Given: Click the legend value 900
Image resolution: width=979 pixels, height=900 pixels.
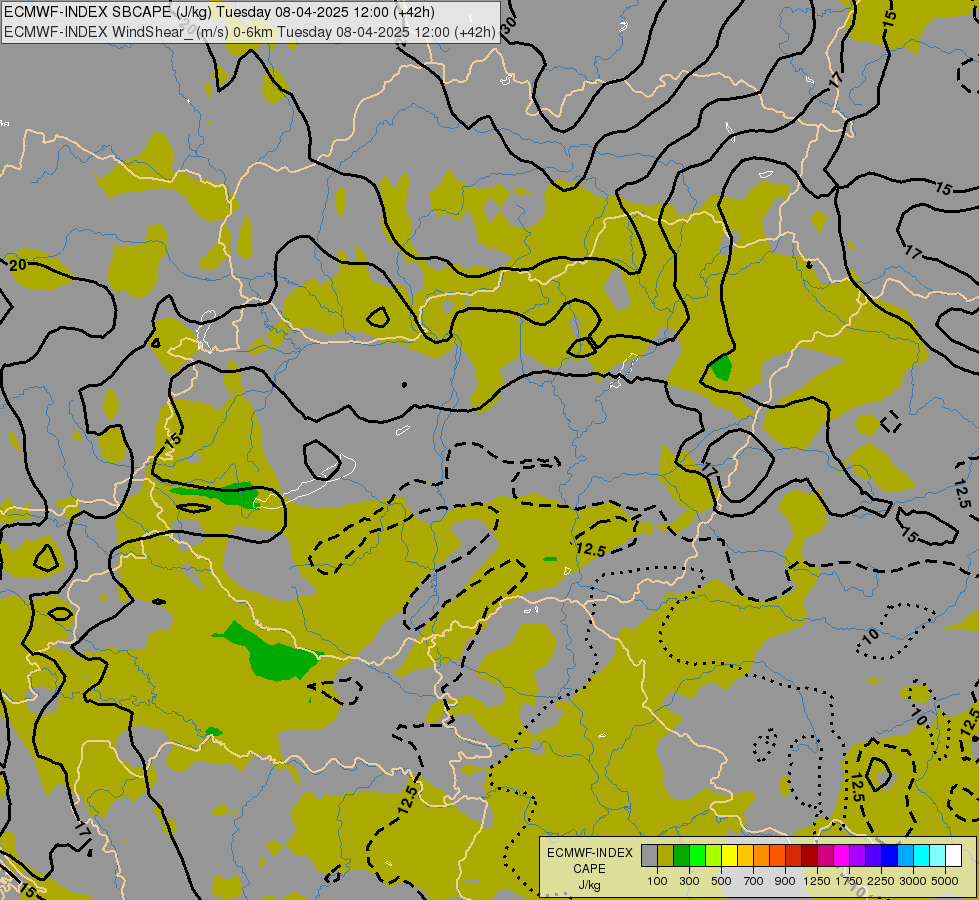Looking at the screenshot, I should 785,881.
